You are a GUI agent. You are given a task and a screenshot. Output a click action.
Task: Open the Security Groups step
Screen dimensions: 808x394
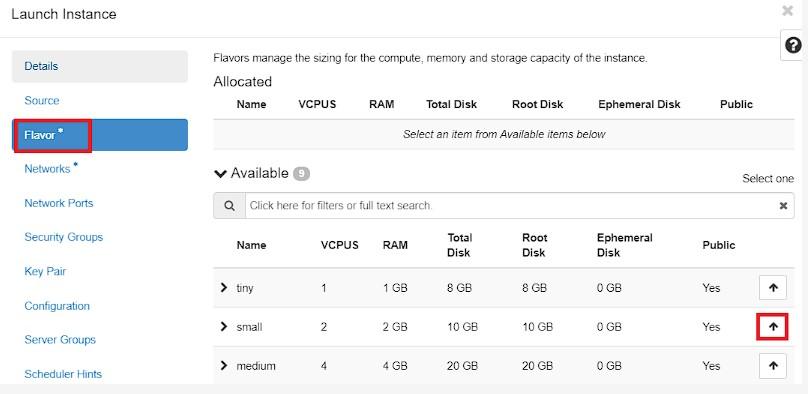coord(63,237)
